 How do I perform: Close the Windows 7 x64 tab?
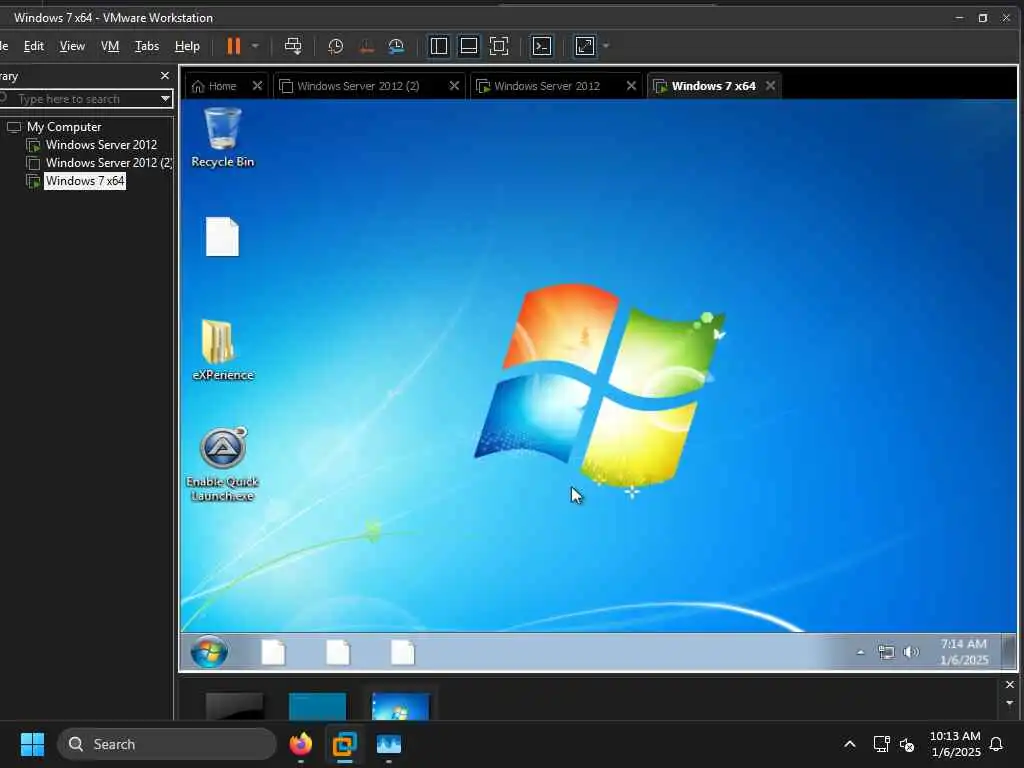(x=771, y=86)
